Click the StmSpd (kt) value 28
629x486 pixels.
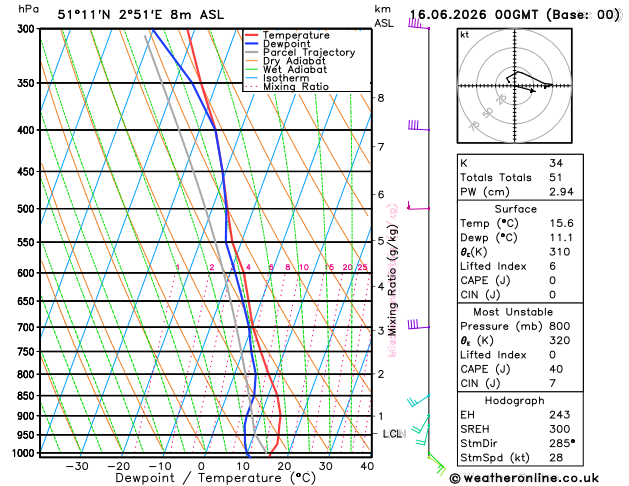tap(556, 458)
